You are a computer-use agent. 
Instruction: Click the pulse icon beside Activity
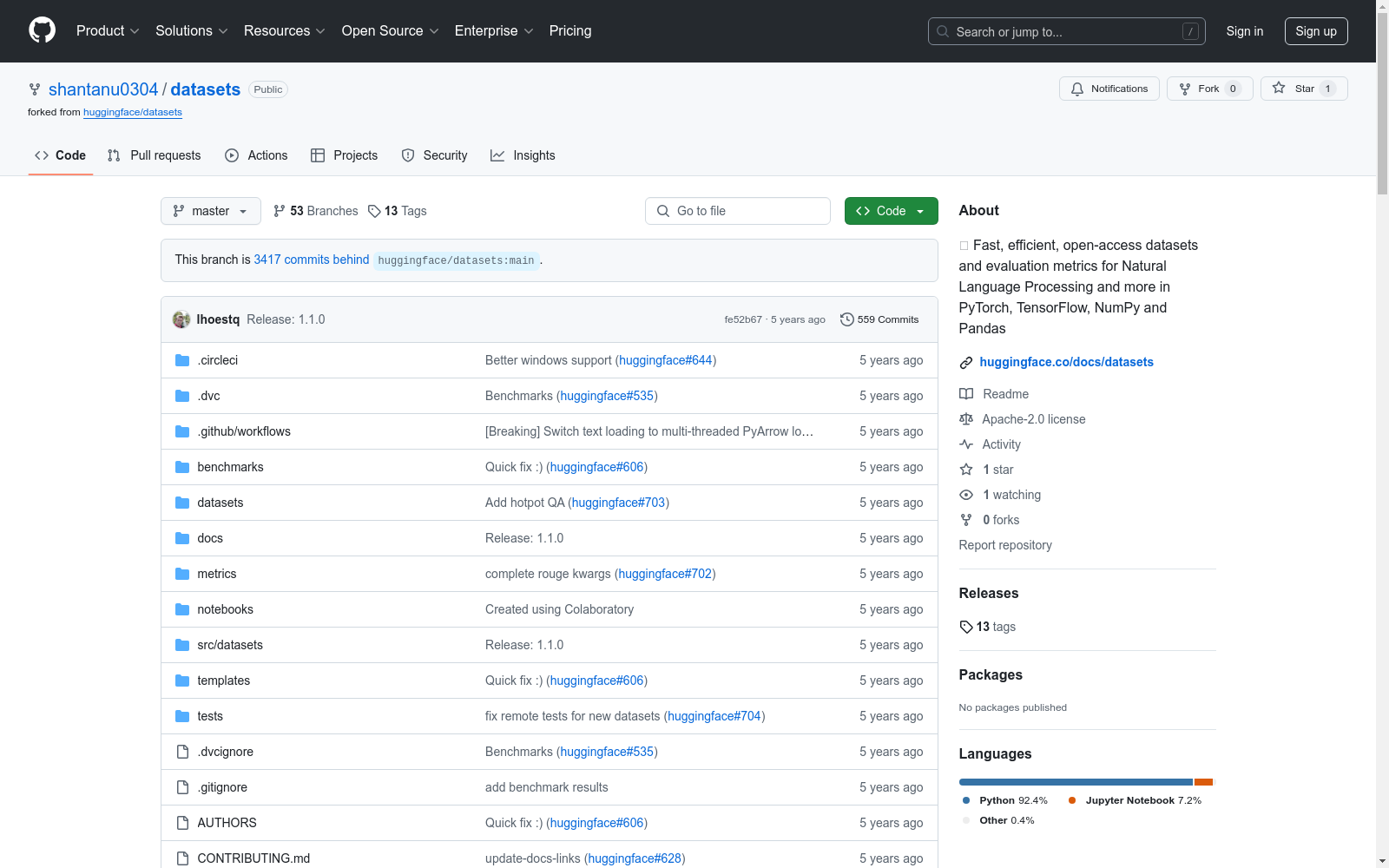966,444
